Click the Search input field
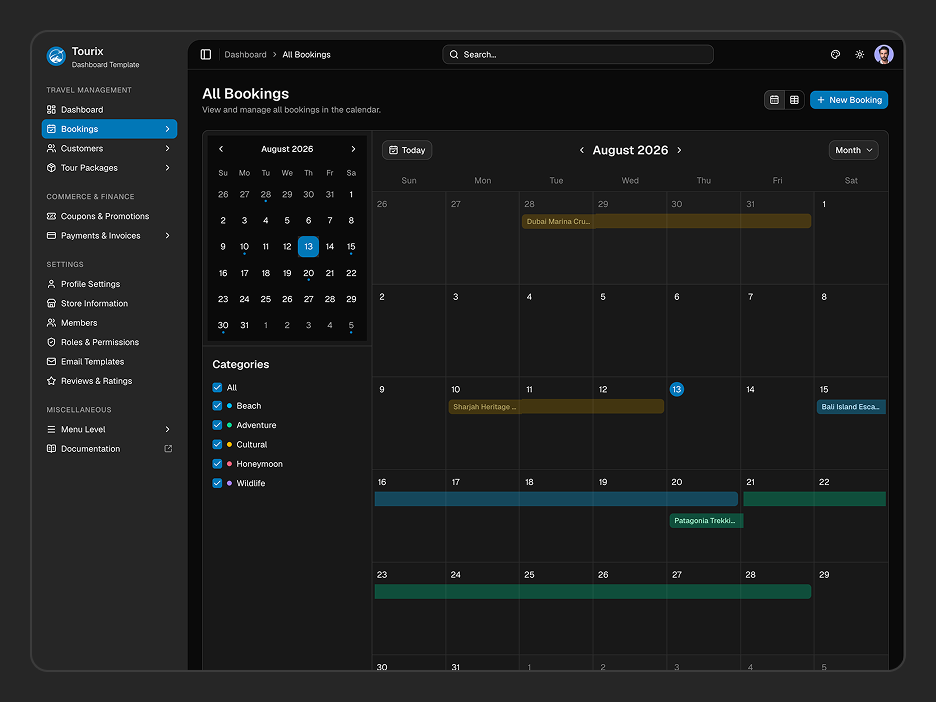The image size is (936, 702). (x=578, y=54)
